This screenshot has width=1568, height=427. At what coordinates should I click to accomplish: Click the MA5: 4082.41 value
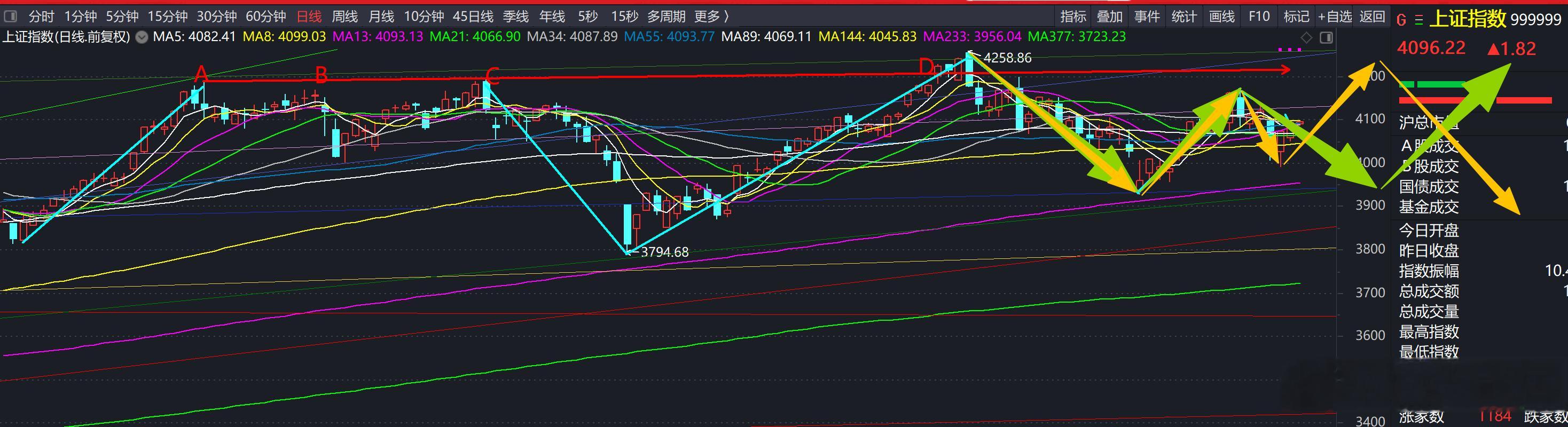coord(194,36)
